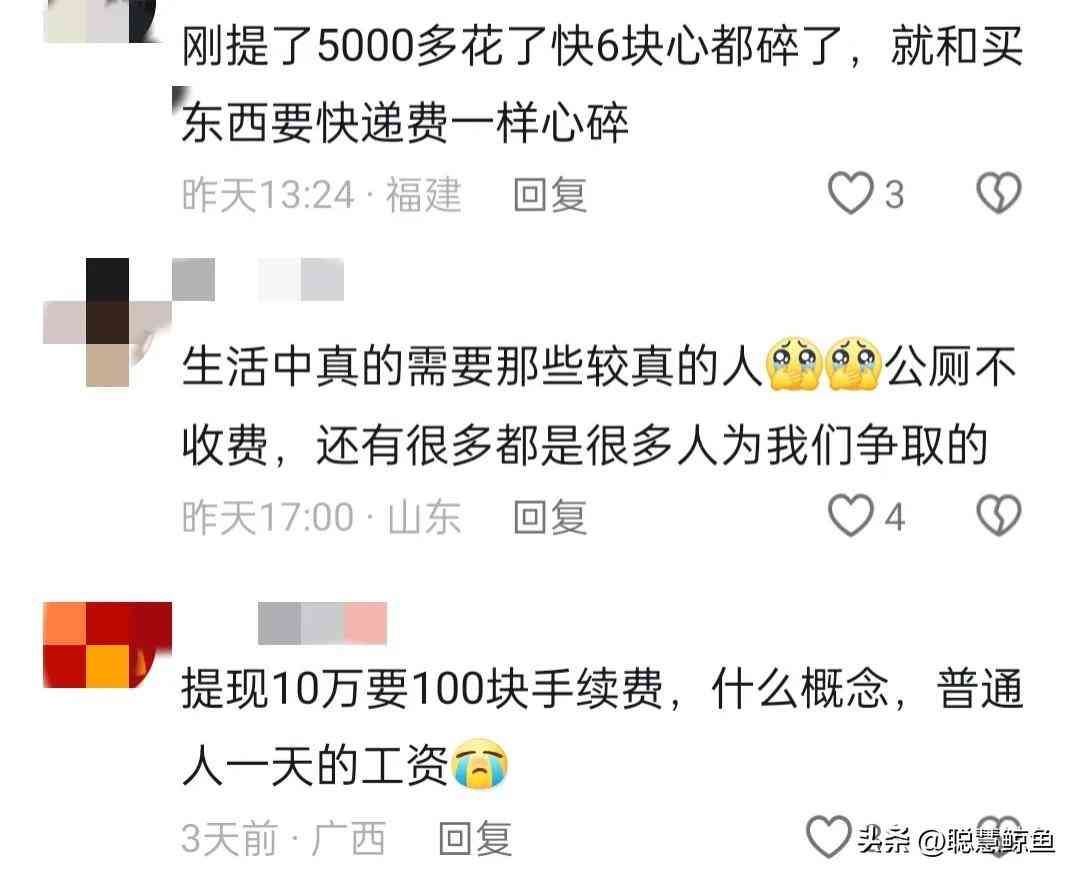Dislike the Fujian comment with broken heart
The width and height of the screenshot is (1080, 879).
point(999,194)
